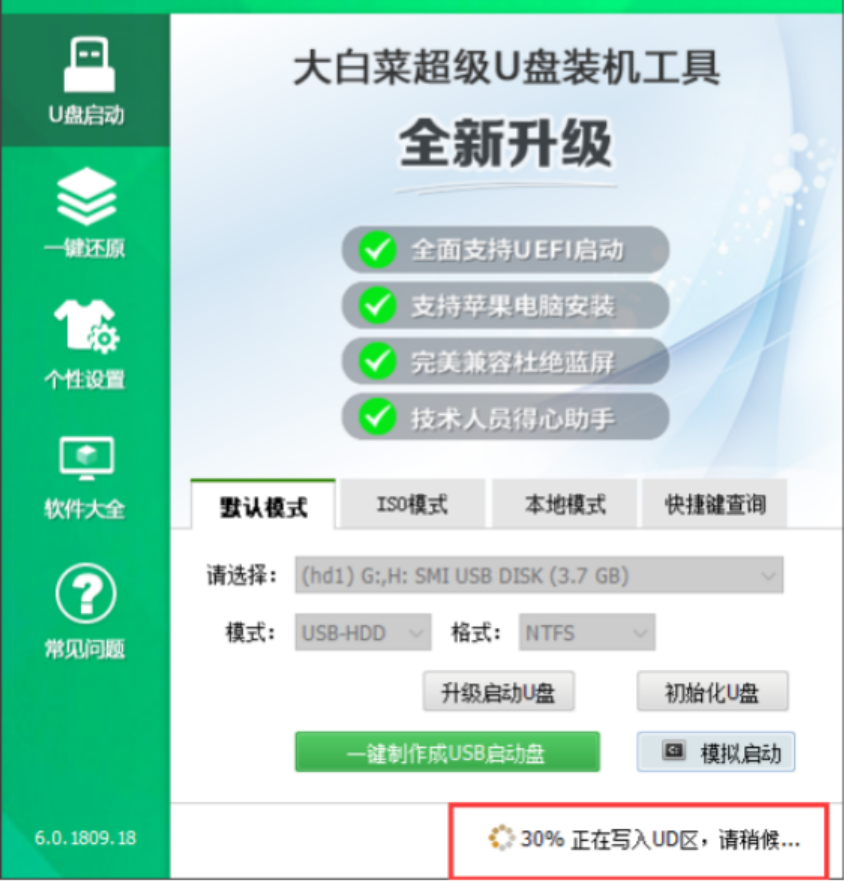Click the loading spinner next to 30%
The width and height of the screenshot is (844, 881).
(501, 838)
